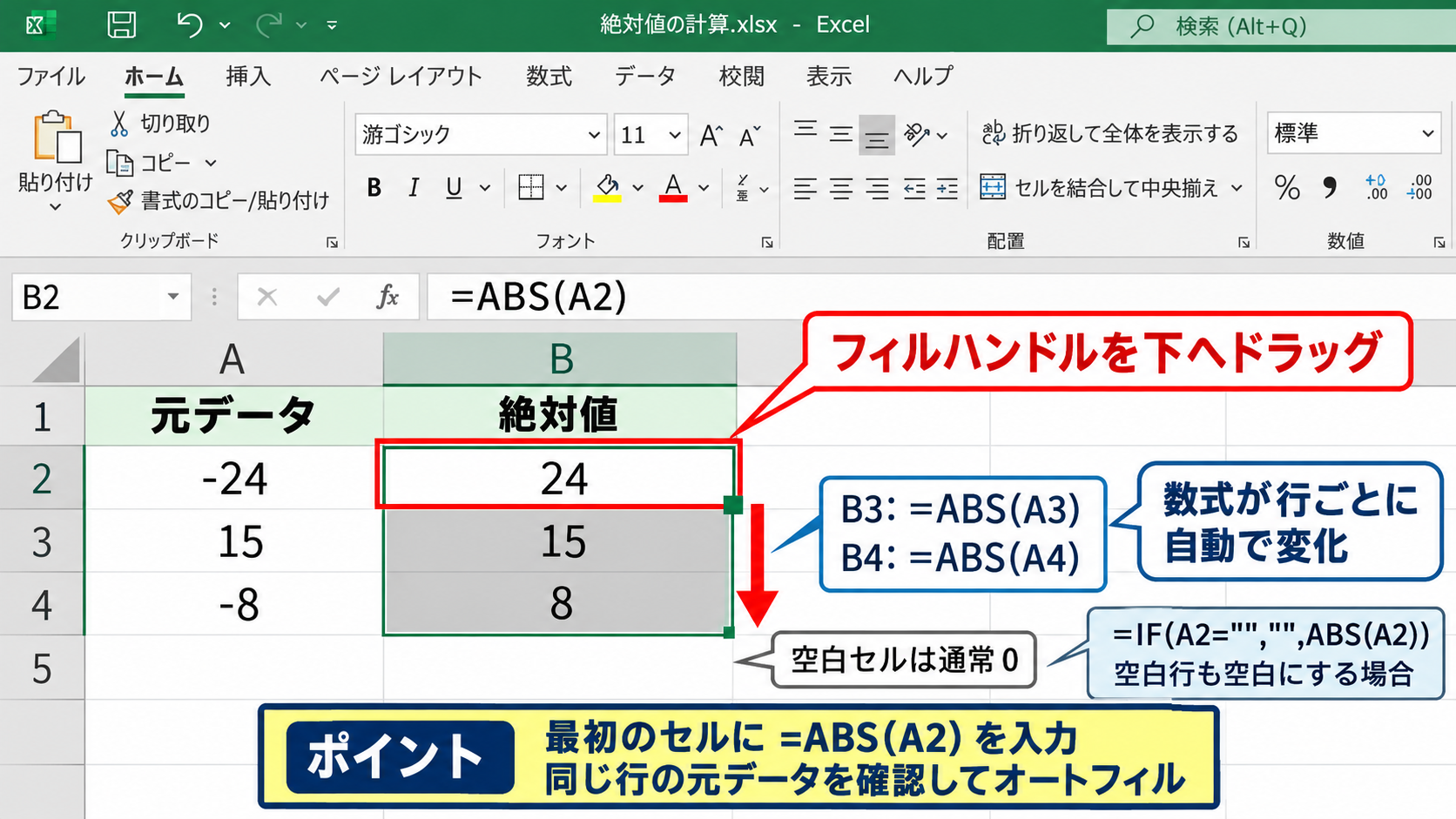Switch to the ページ レイアウト tab

click(401, 77)
